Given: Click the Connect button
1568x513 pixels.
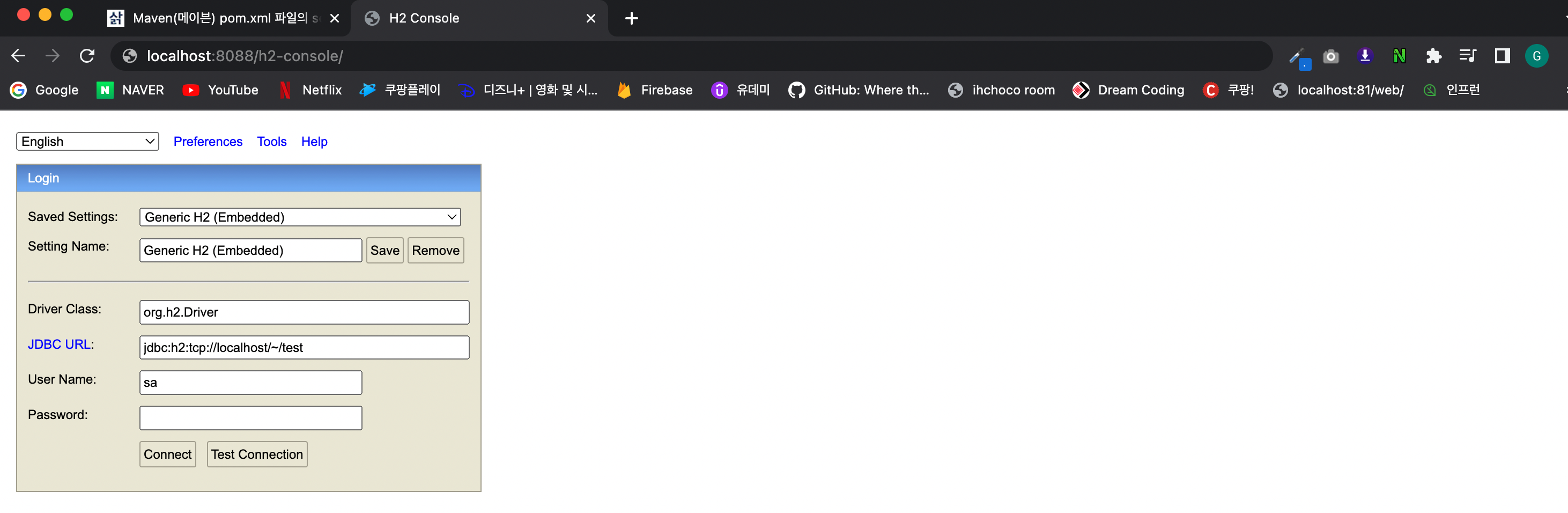Looking at the screenshot, I should (x=167, y=455).
